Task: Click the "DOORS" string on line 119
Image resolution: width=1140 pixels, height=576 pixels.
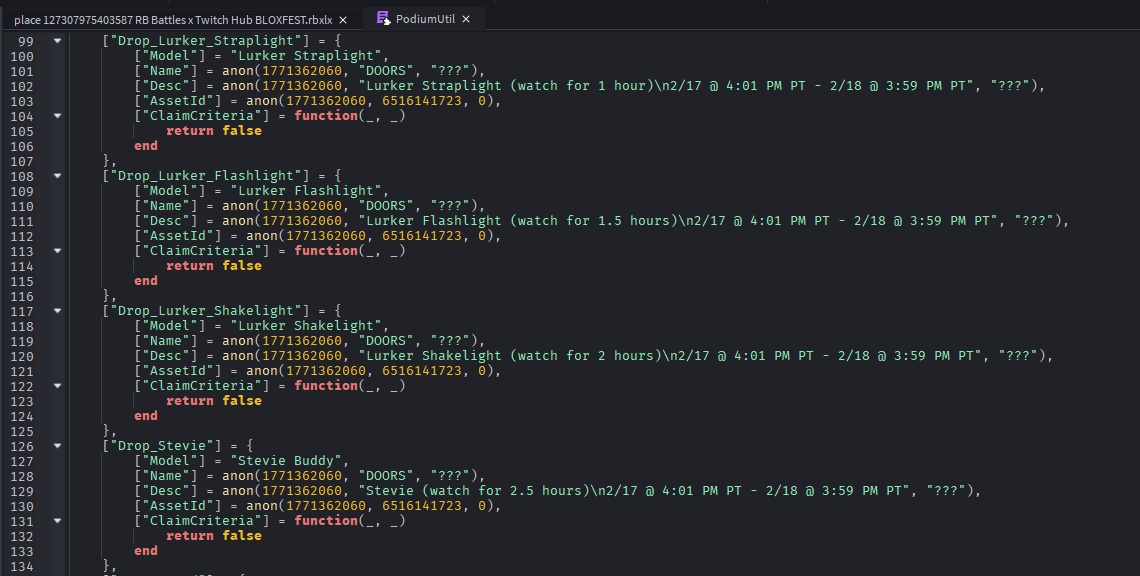Action: pyautogui.click(x=386, y=340)
